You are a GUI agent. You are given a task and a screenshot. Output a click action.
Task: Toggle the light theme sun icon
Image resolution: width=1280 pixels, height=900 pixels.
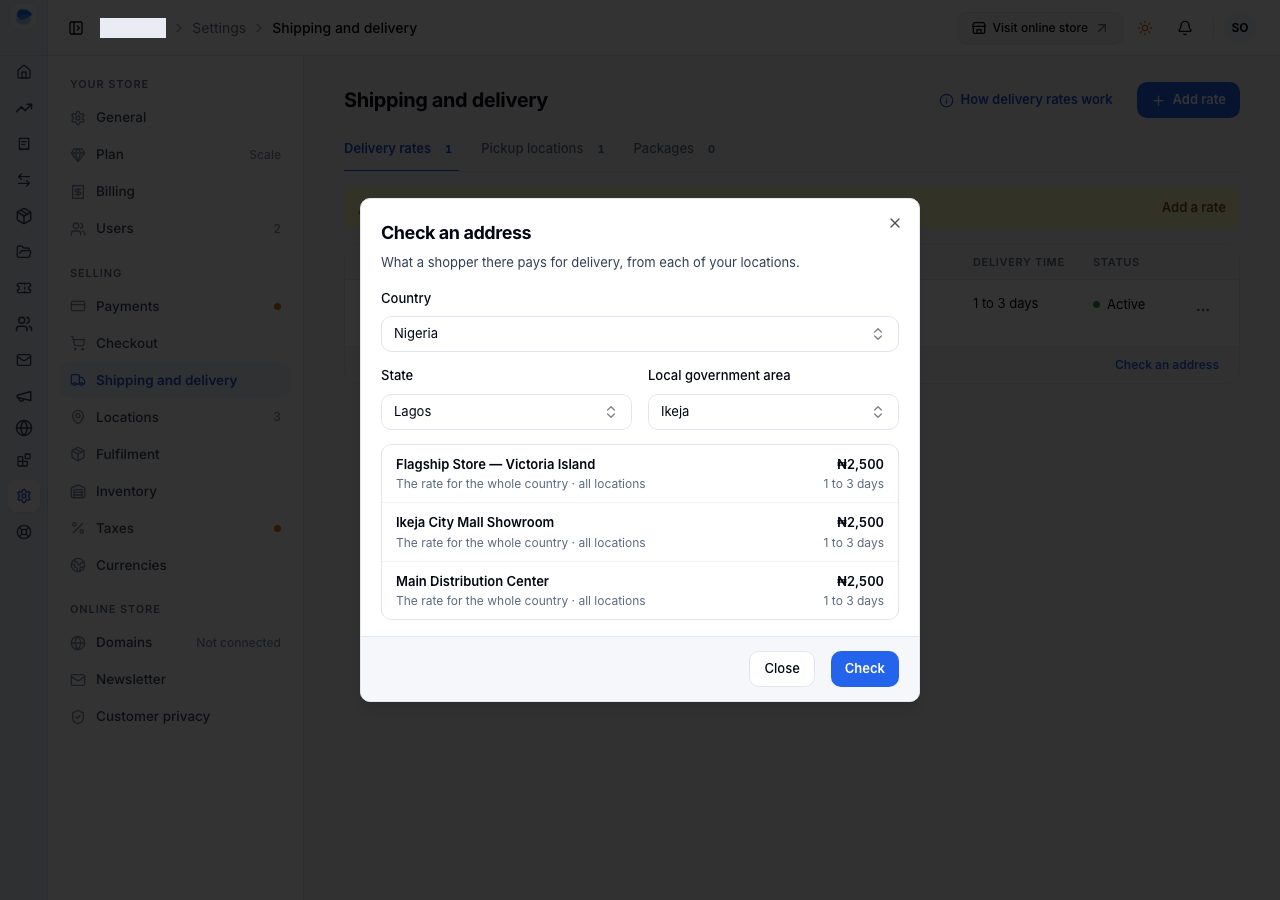1145,28
